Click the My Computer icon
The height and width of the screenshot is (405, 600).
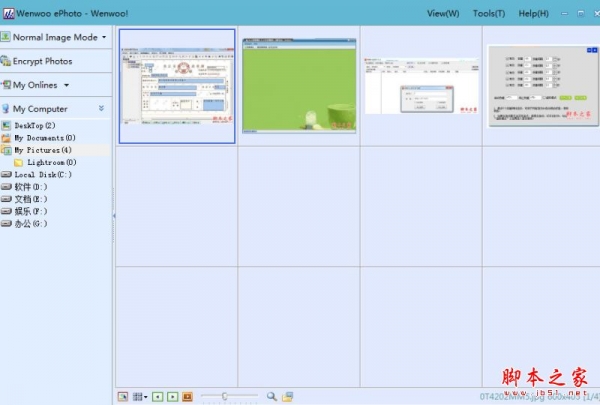pos(5,109)
